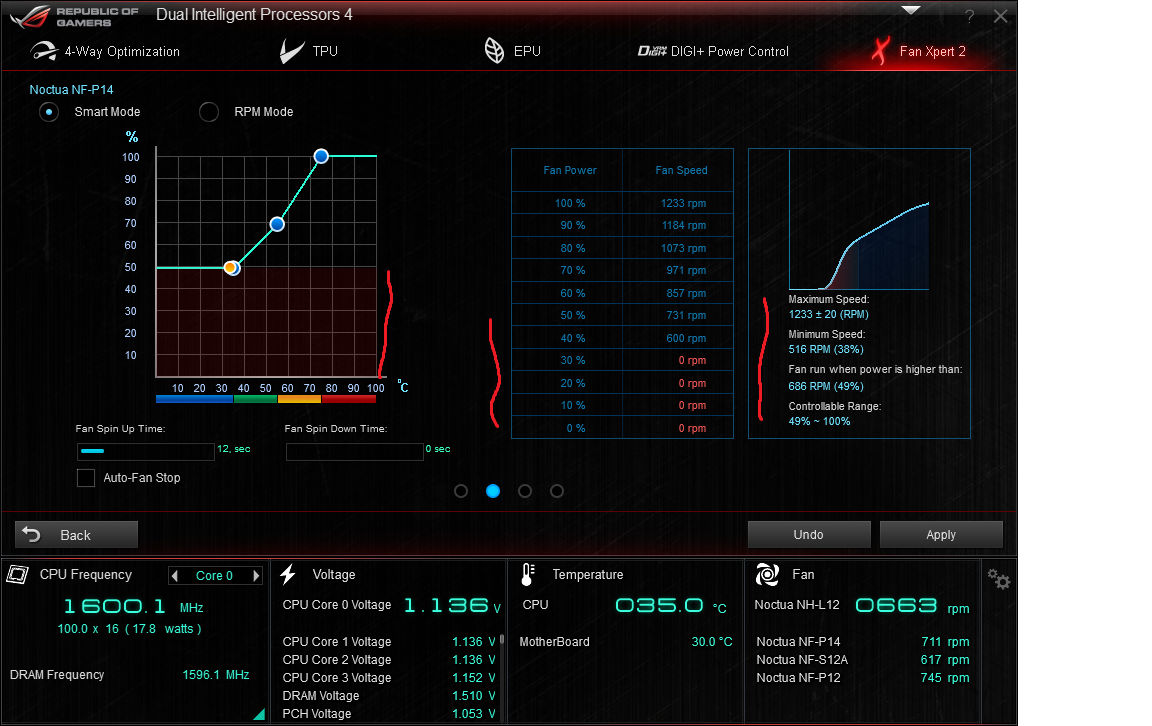Switch to the EPU tab
Screen dimensions: 1152x726
[513, 51]
